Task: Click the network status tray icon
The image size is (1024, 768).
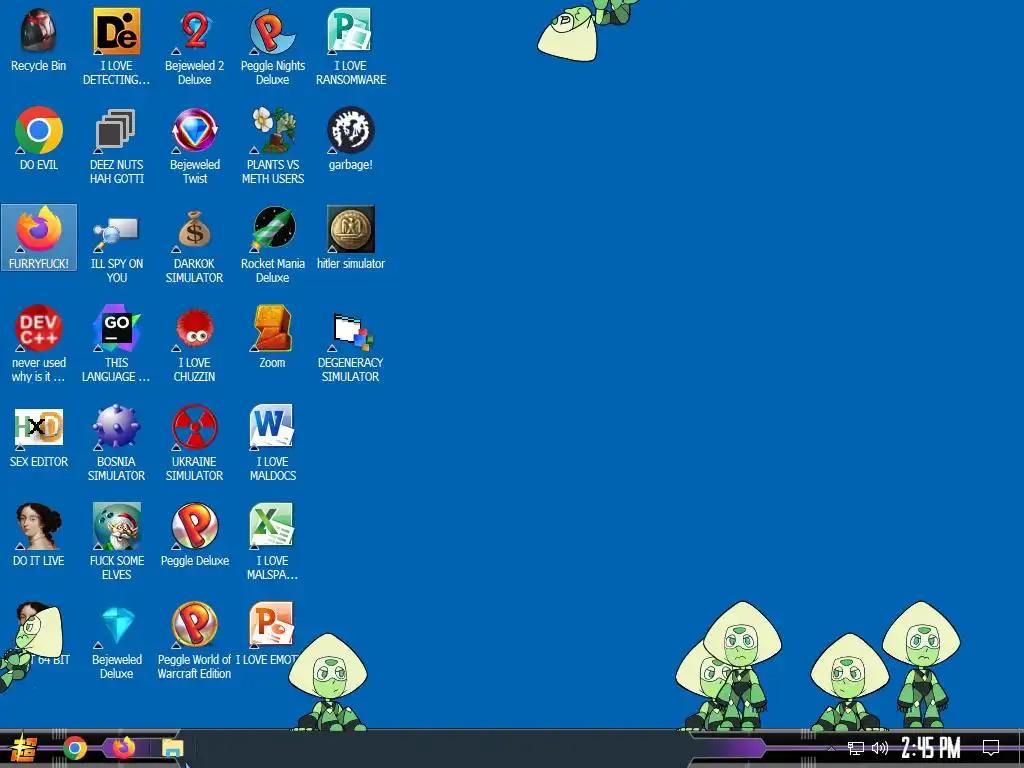Action: [856, 748]
